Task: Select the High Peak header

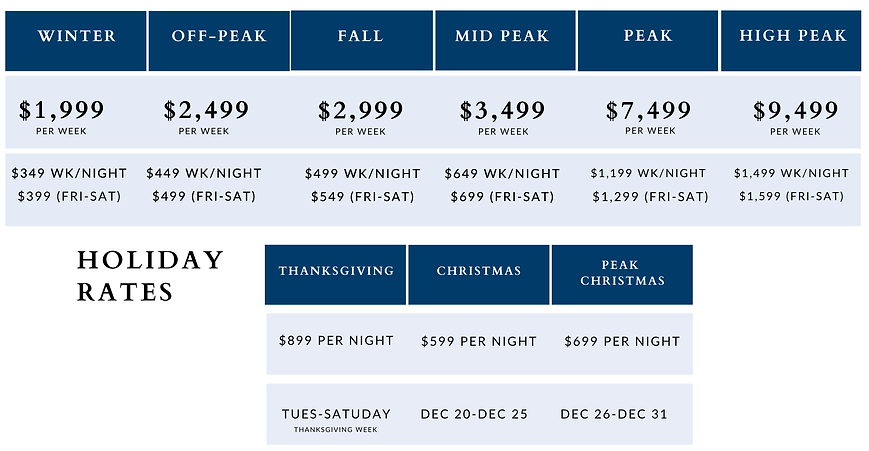Action: tap(793, 36)
